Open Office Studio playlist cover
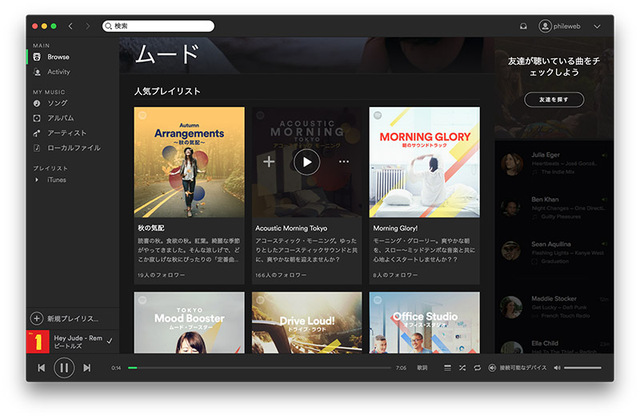This screenshot has height=419, width=640. click(424, 322)
